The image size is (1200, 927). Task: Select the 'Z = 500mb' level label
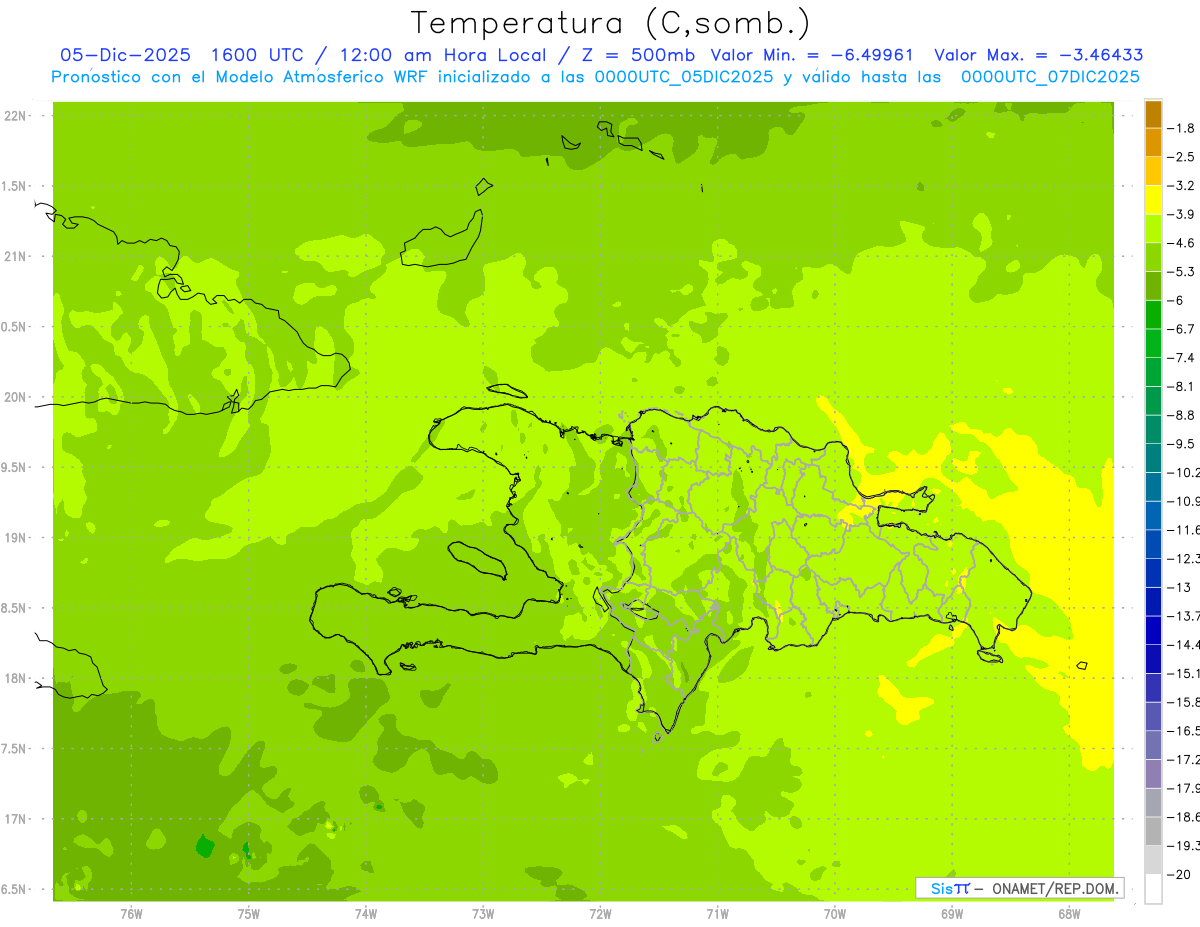tap(640, 55)
